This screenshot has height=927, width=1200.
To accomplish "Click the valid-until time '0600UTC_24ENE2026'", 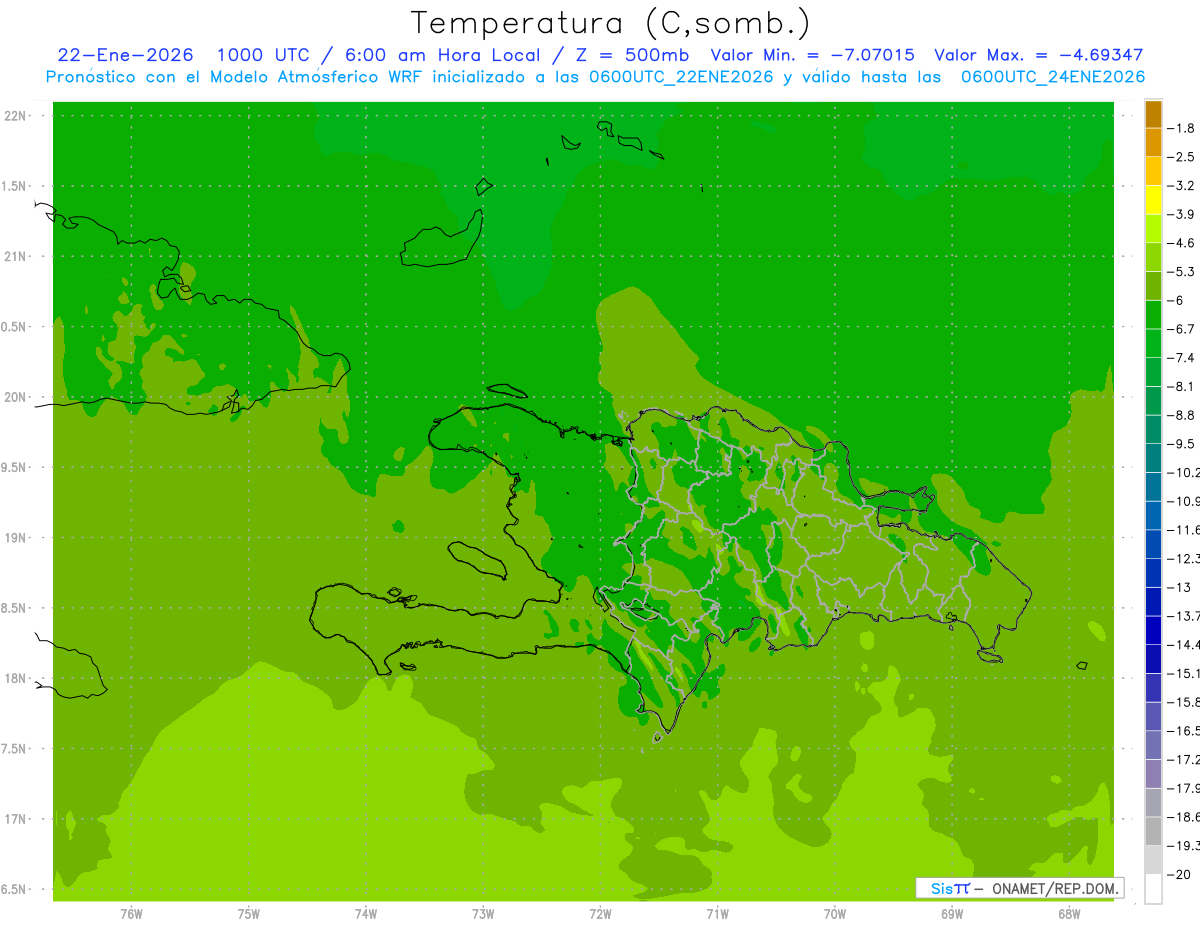I will 1052,76.
